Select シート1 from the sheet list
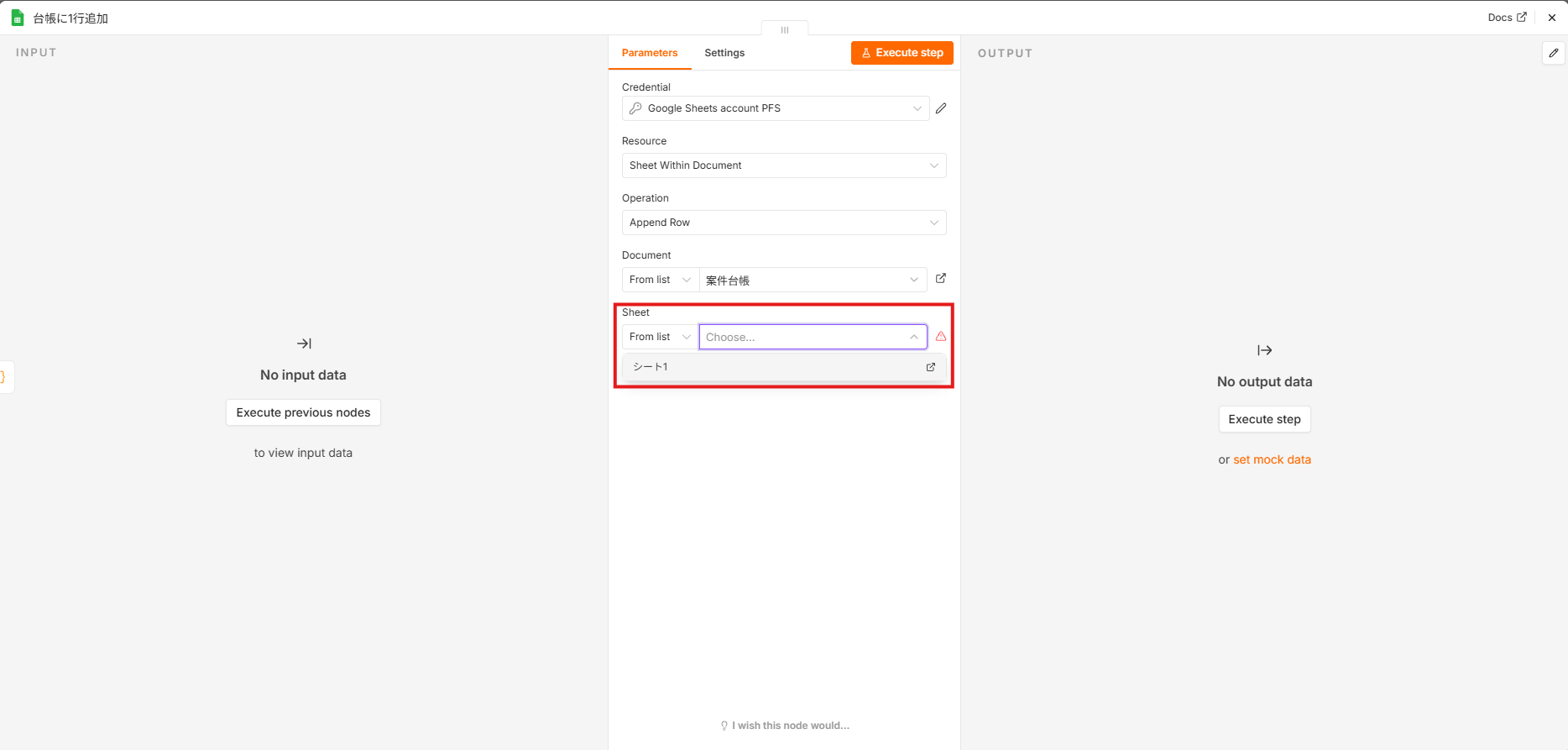This screenshot has height=750, width=1568. [784, 367]
